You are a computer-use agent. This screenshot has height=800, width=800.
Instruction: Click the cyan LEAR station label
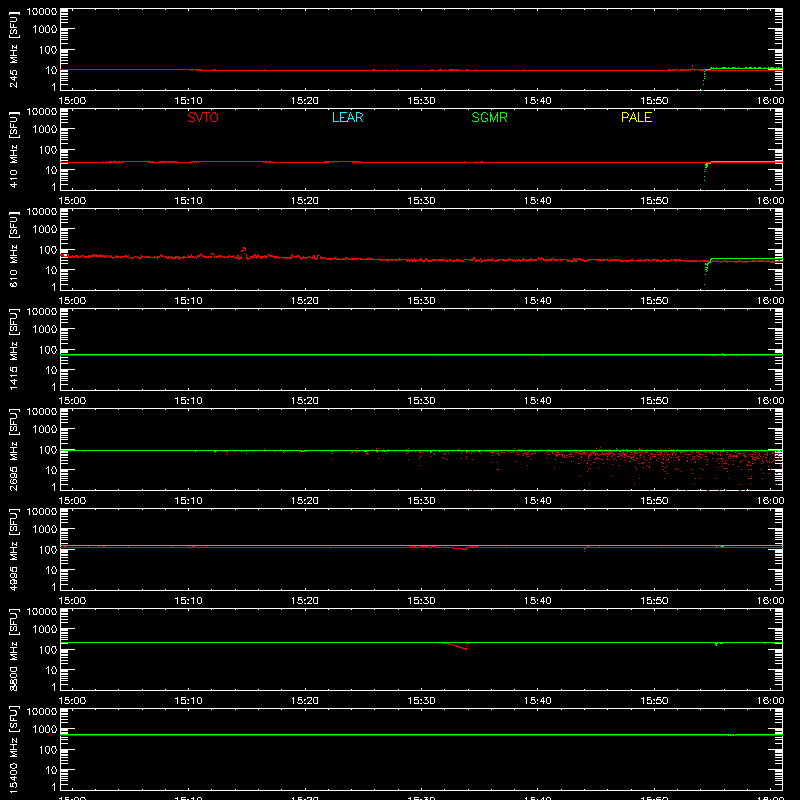pos(347,117)
